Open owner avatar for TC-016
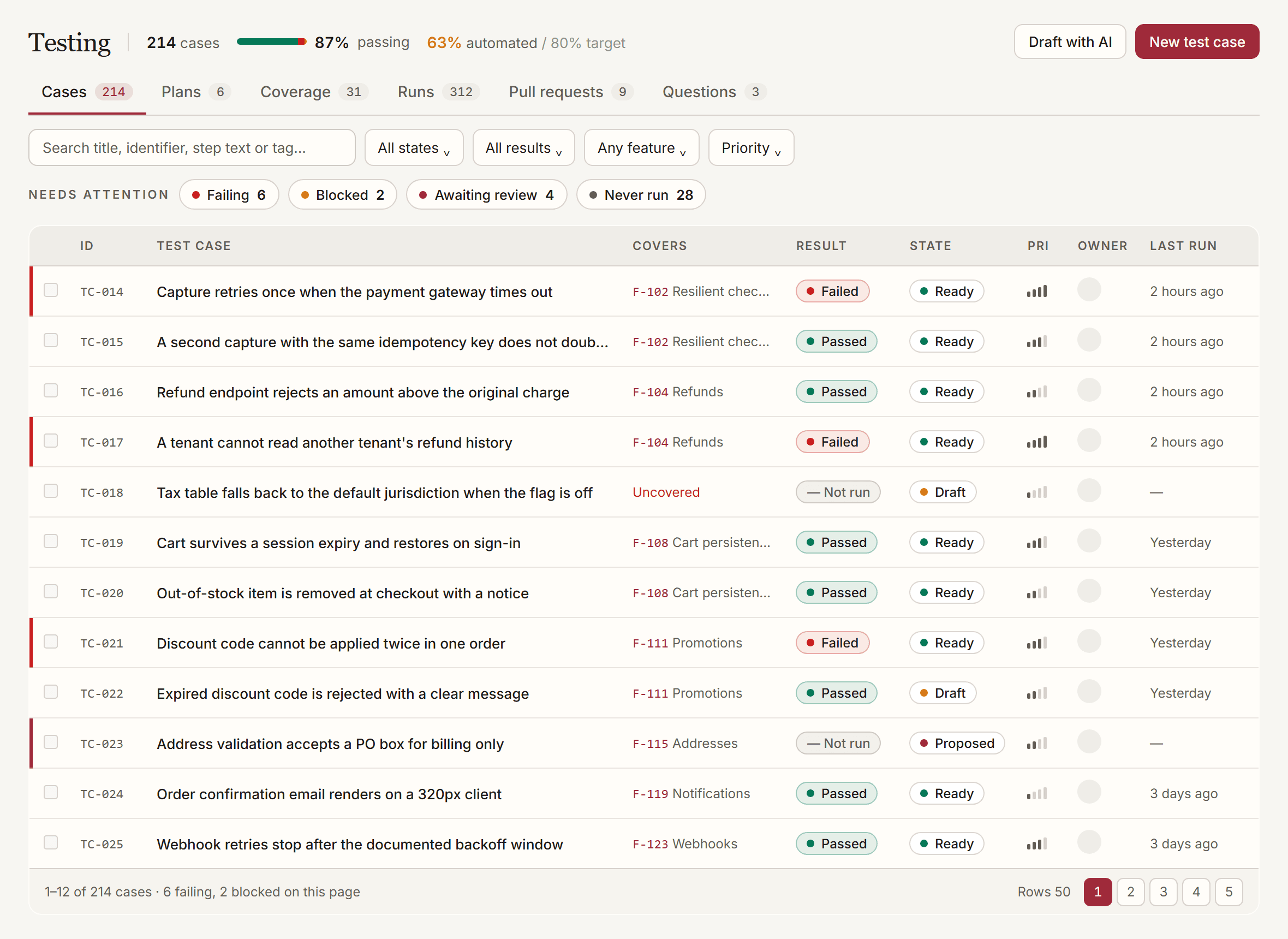 [1089, 390]
